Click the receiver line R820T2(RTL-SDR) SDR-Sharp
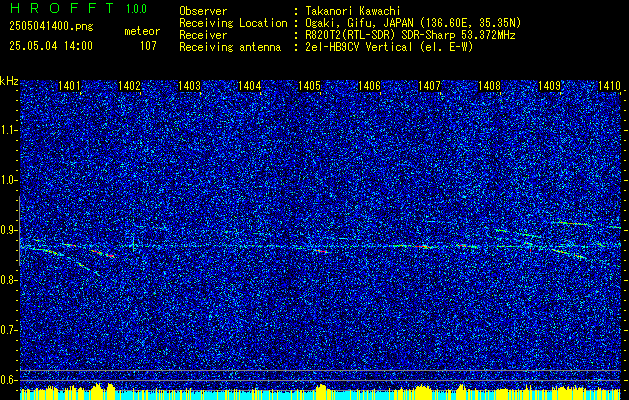Screen dimensions: 629x400 (382, 35)
